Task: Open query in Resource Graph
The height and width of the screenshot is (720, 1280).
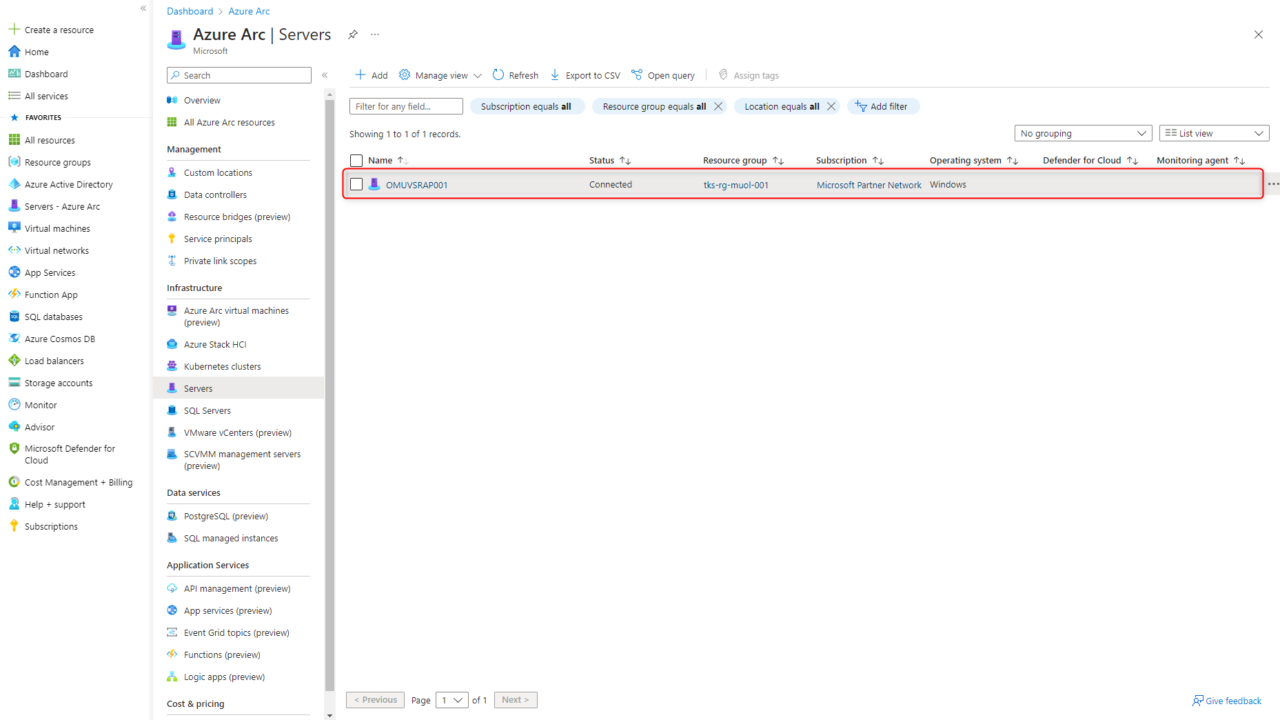Action: pyautogui.click(x=663, y=75)
